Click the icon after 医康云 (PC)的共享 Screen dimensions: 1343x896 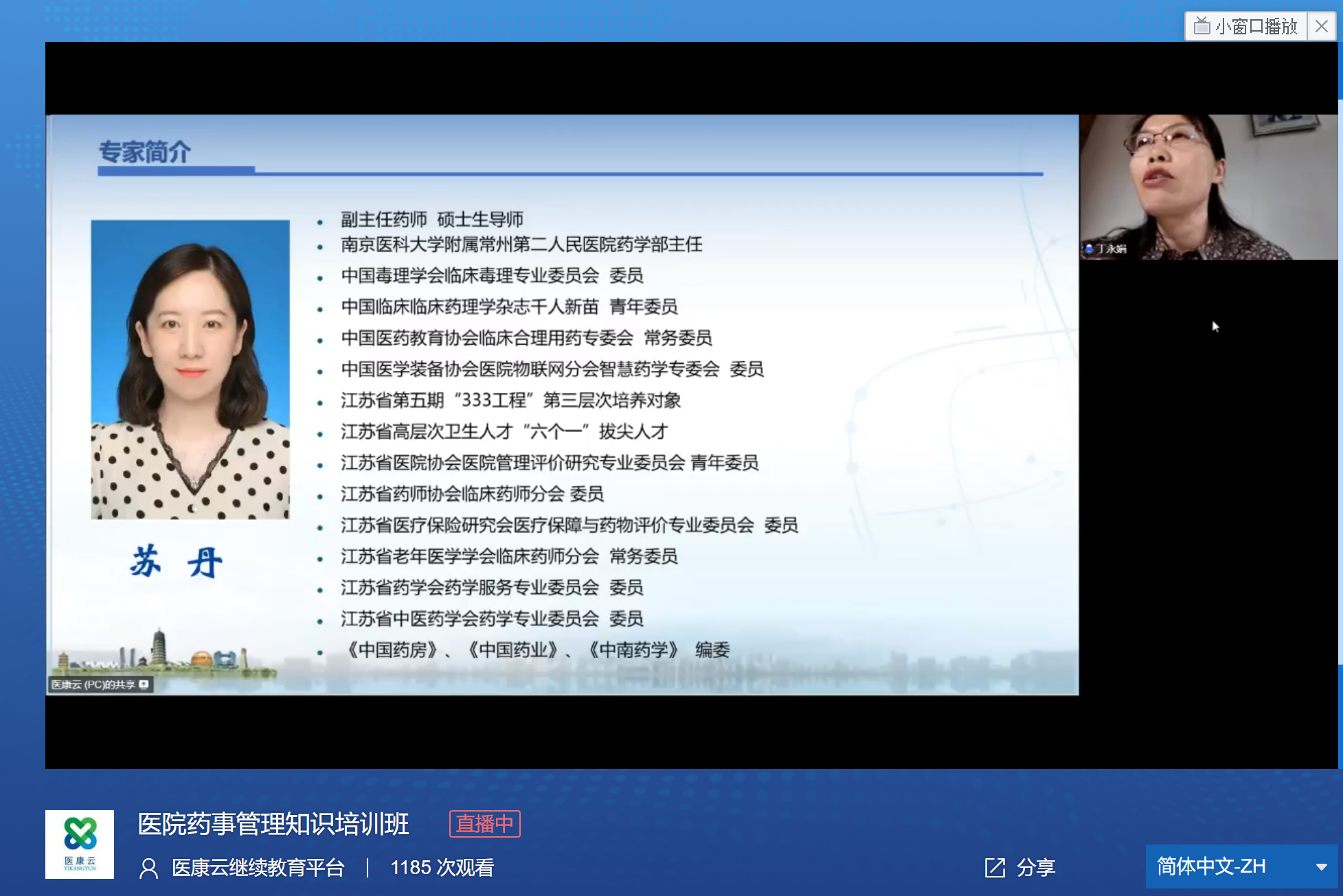tap(144, 685)
